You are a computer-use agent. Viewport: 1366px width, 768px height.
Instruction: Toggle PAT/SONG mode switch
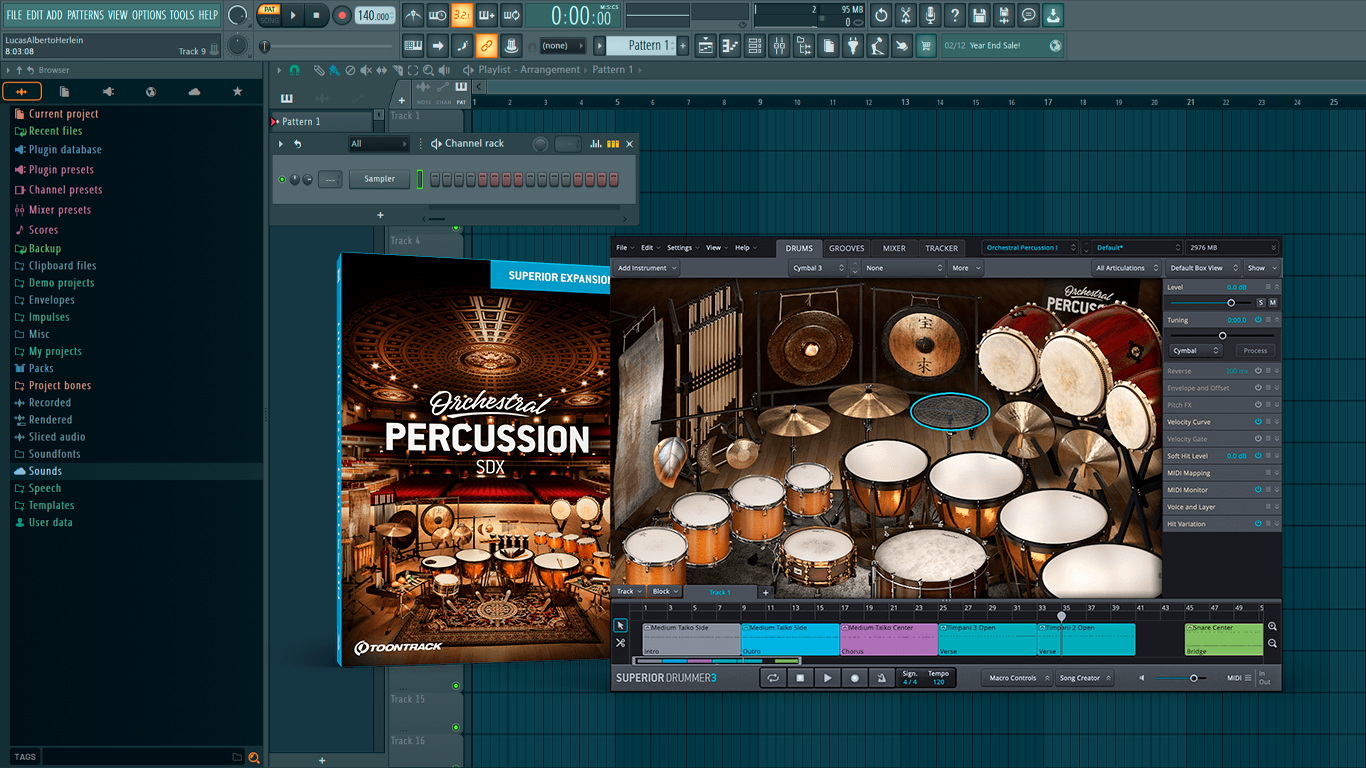(x=269, y=15)
